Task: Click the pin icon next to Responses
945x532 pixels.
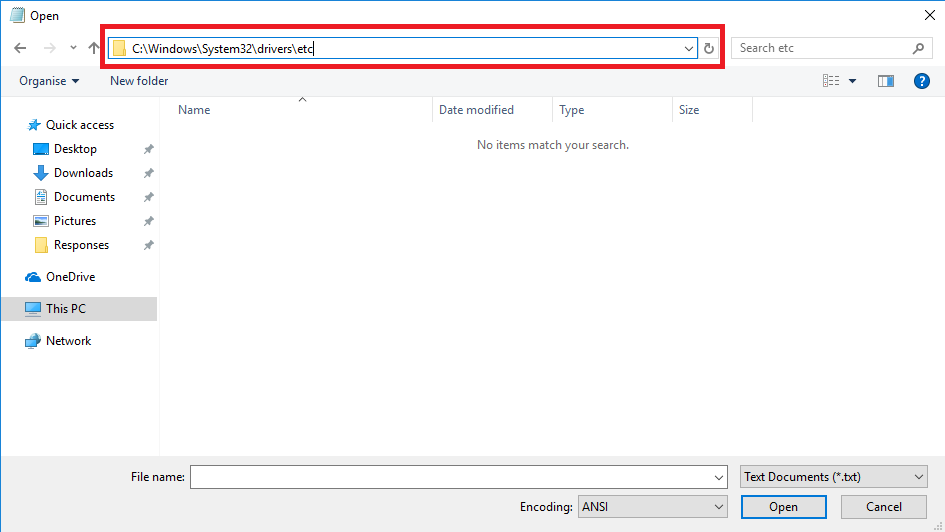Action: tap(148, 245)
